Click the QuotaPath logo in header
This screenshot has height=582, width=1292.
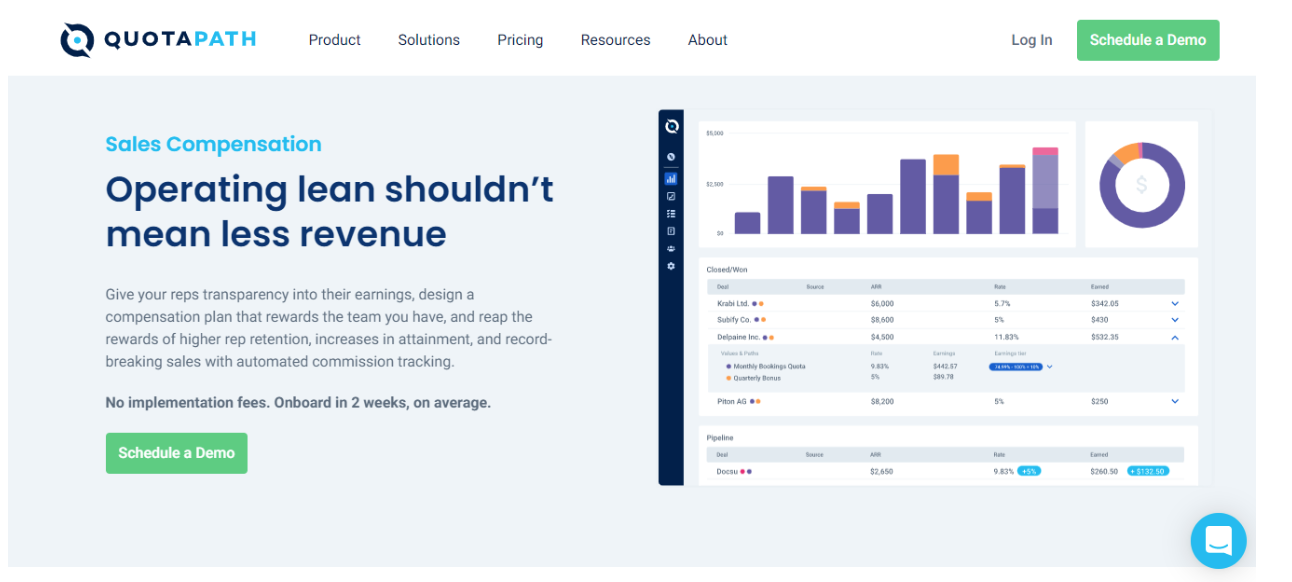tap(158, 40)
